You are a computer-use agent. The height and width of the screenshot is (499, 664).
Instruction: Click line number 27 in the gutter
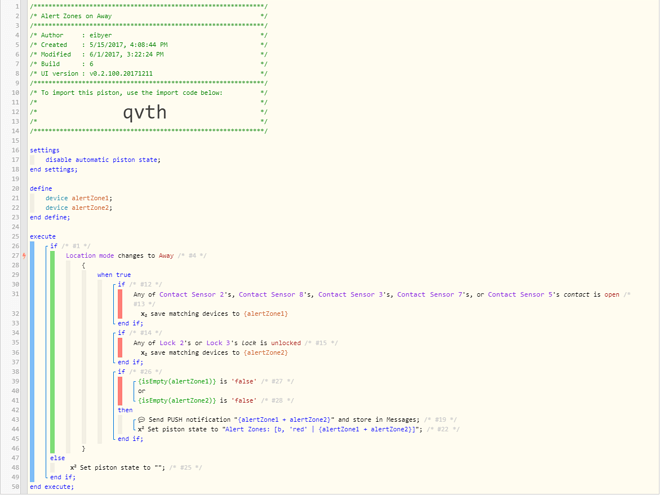click(15, 256)
